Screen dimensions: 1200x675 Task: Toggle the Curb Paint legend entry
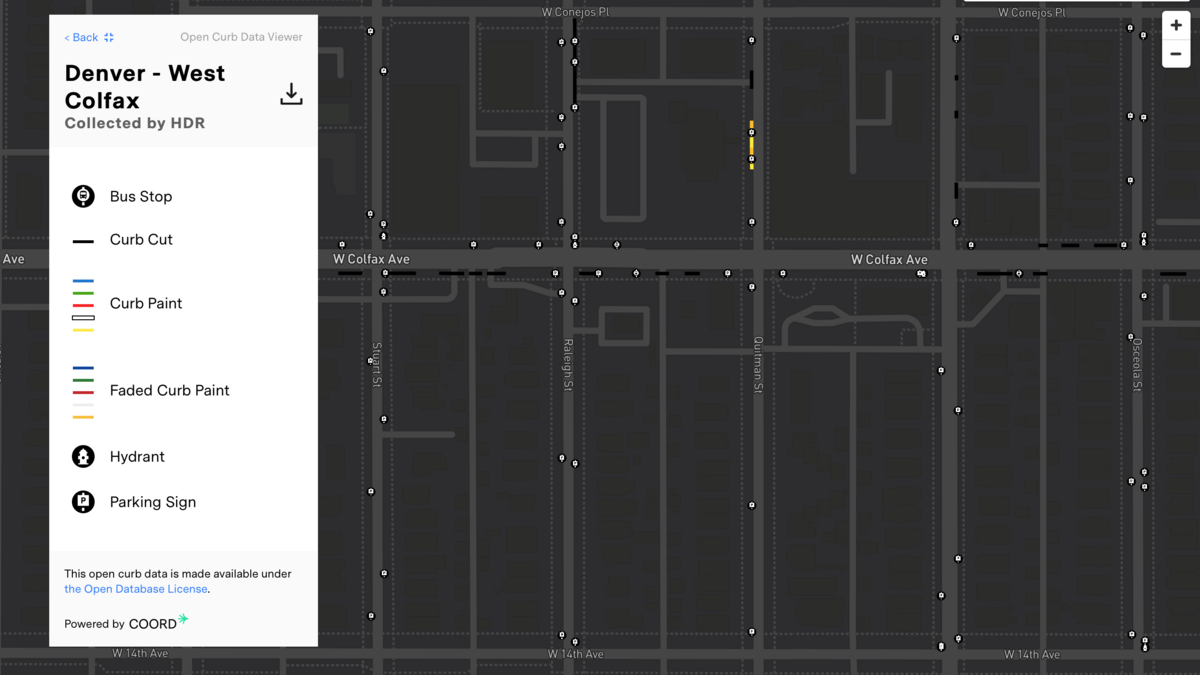[145, 303]
